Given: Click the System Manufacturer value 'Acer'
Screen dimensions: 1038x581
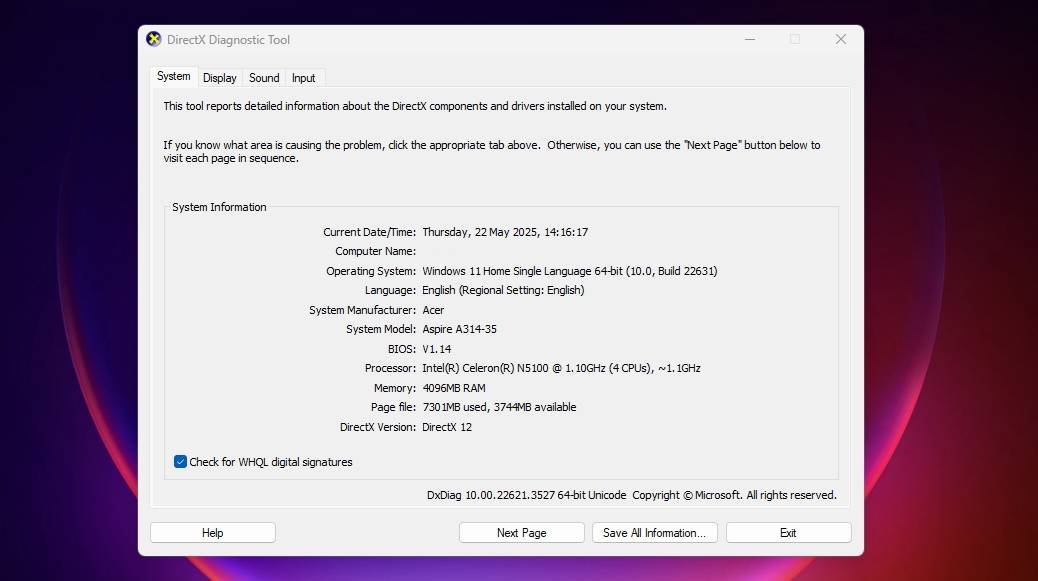Looking at the screenshot, I should coord(433,310).
